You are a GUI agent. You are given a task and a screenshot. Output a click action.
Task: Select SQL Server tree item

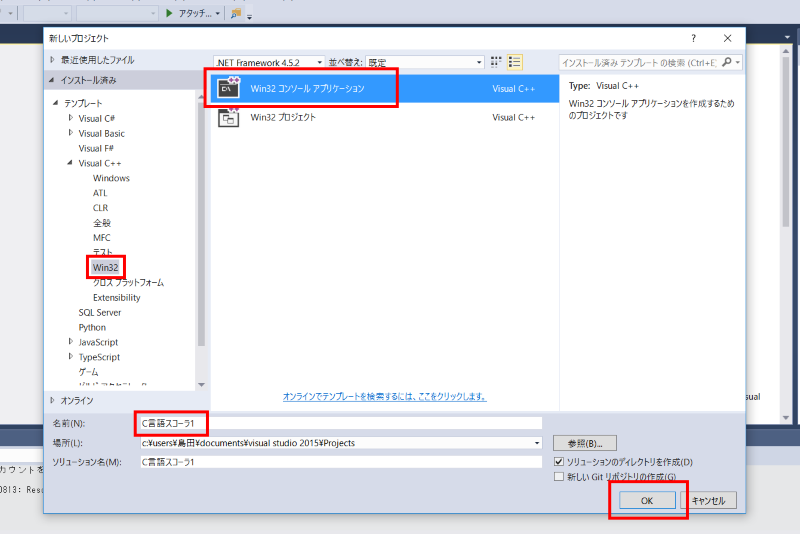[99, 312]
